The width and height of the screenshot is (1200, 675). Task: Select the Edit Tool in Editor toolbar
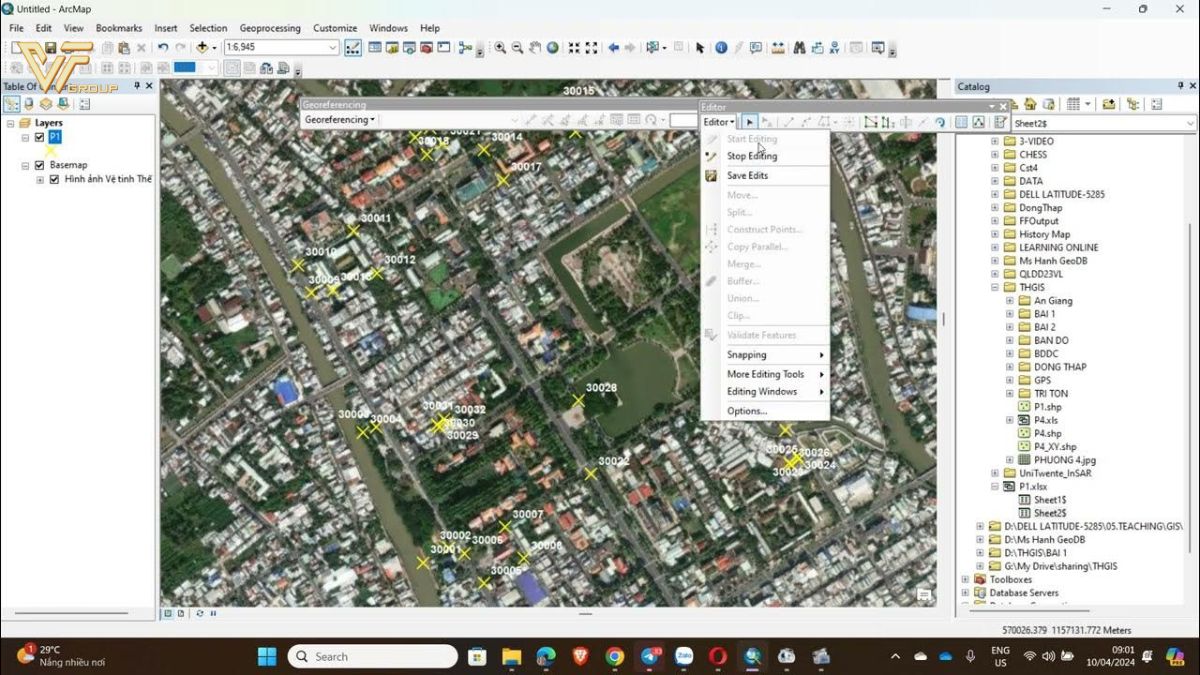coord(749,122)
